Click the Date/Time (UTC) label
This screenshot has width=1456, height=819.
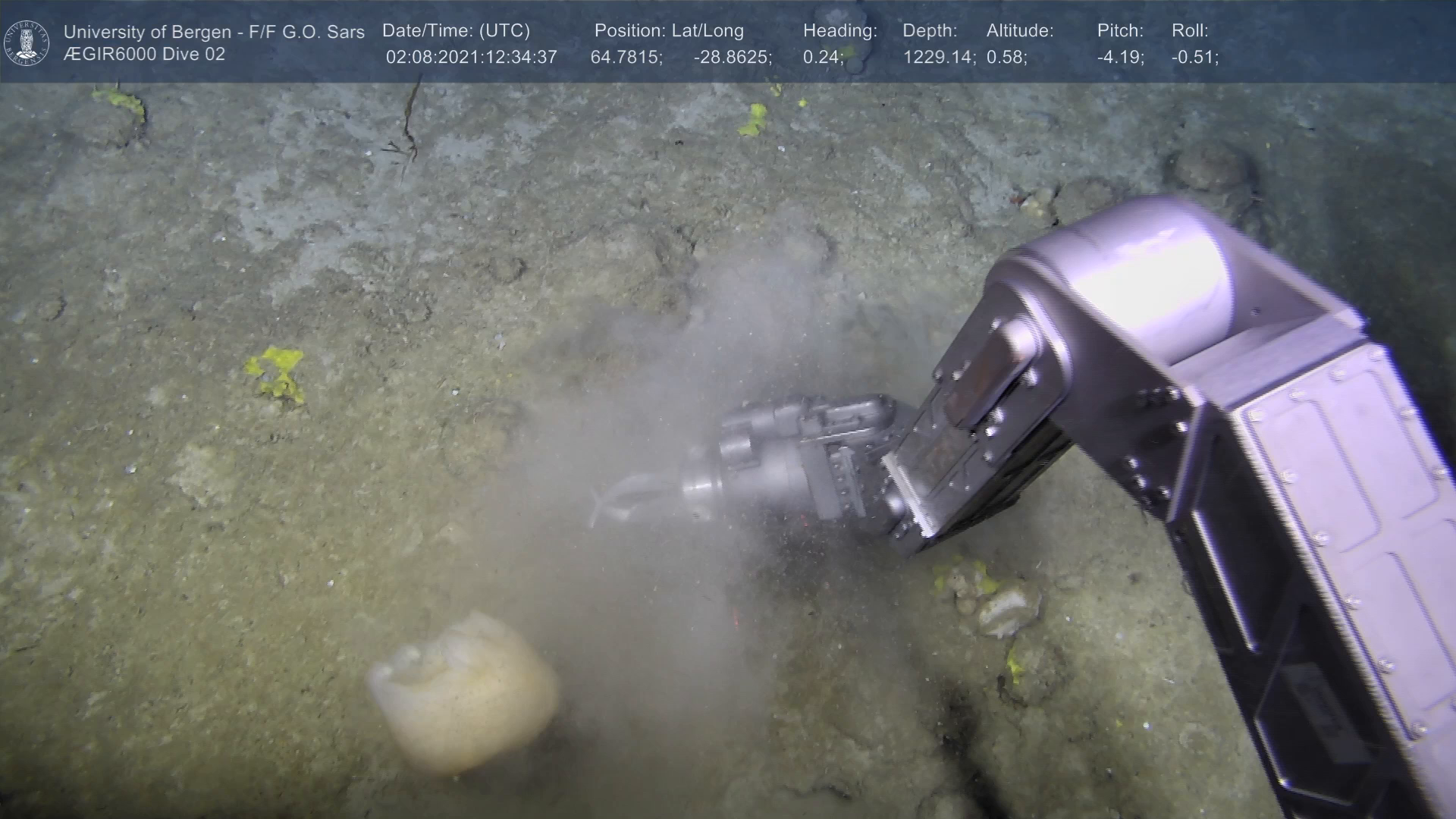point(456,31)
